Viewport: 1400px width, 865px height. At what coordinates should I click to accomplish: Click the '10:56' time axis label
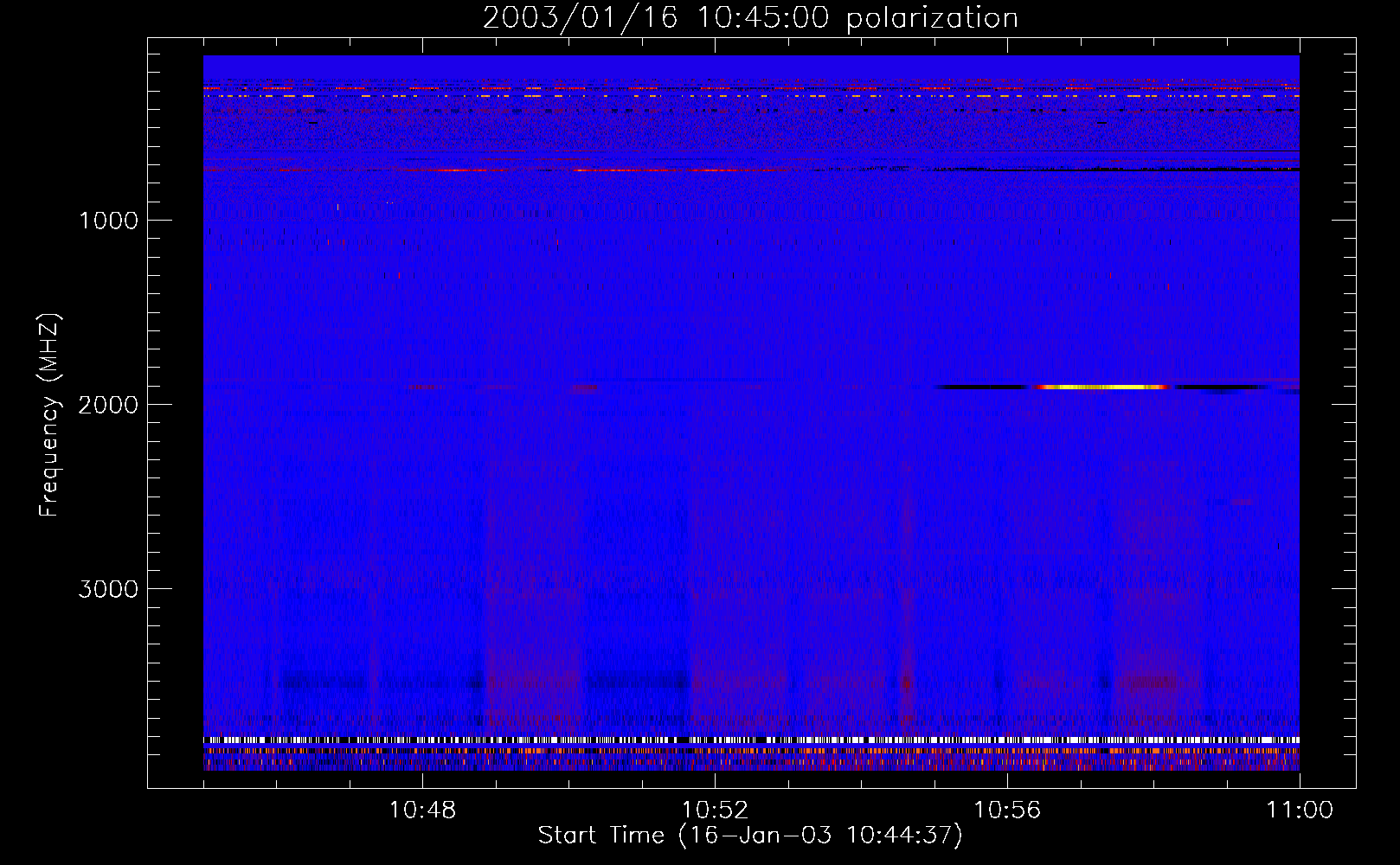(x=1007, y=811)
